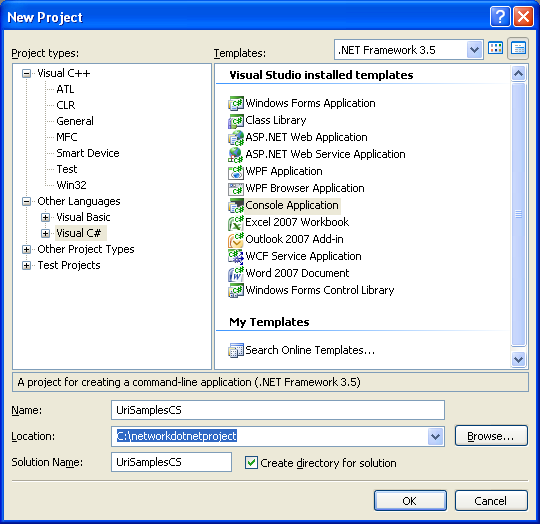Click the Class Library template icon
540x524 pixels.
(x=236, y=120)
